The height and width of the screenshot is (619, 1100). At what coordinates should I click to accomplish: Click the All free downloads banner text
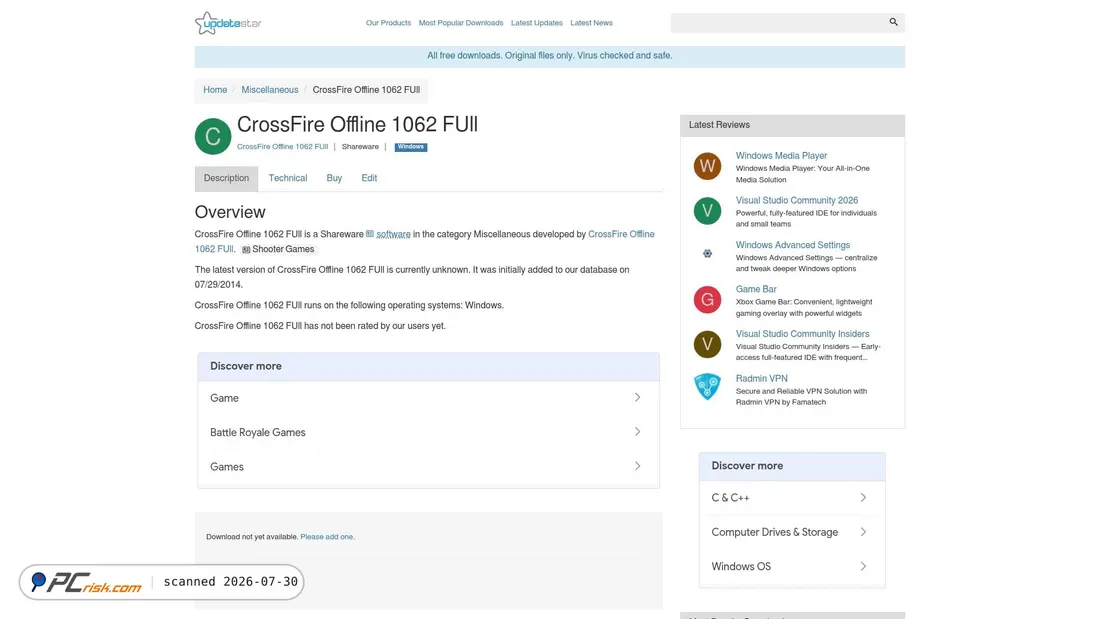[549, 55]
